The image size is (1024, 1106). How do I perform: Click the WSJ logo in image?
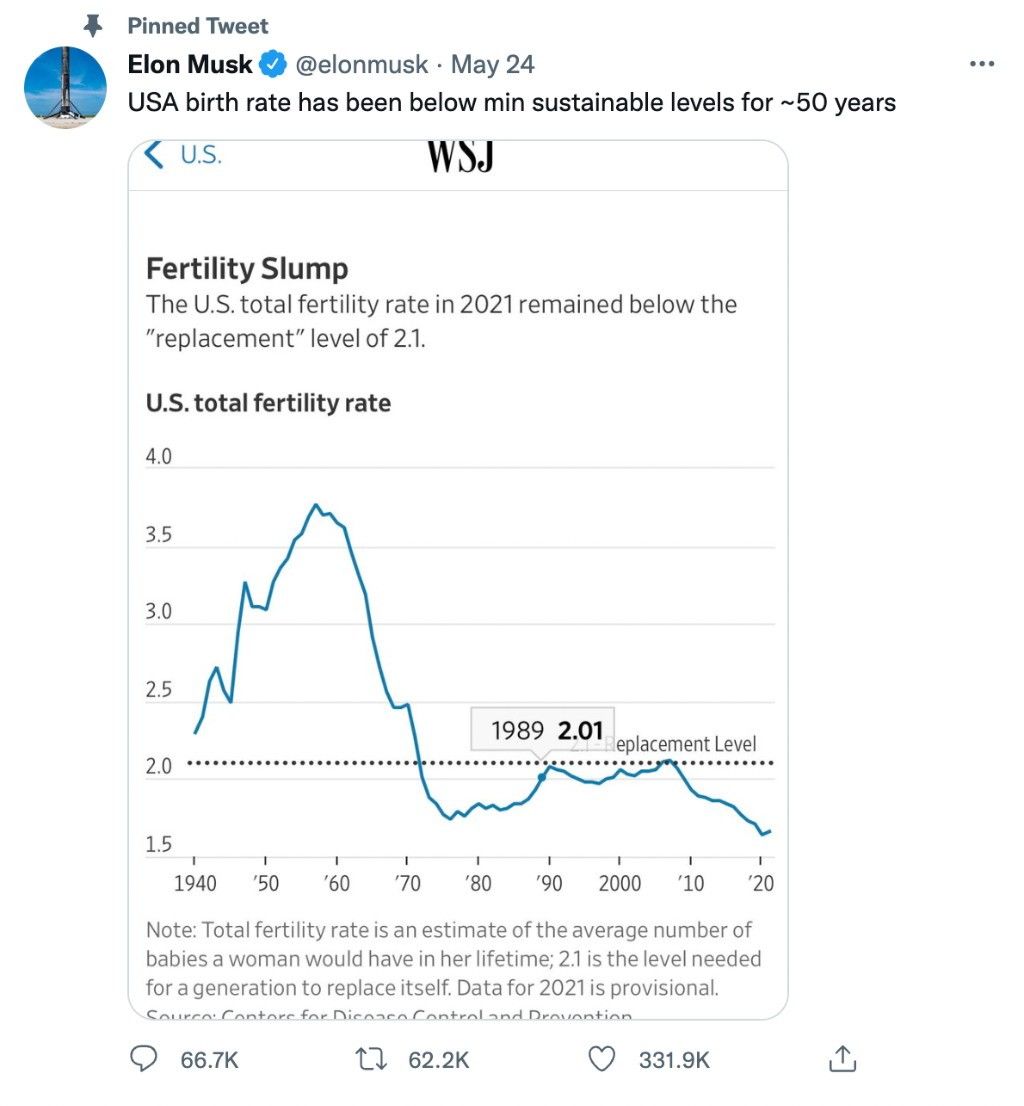point(460,157)
